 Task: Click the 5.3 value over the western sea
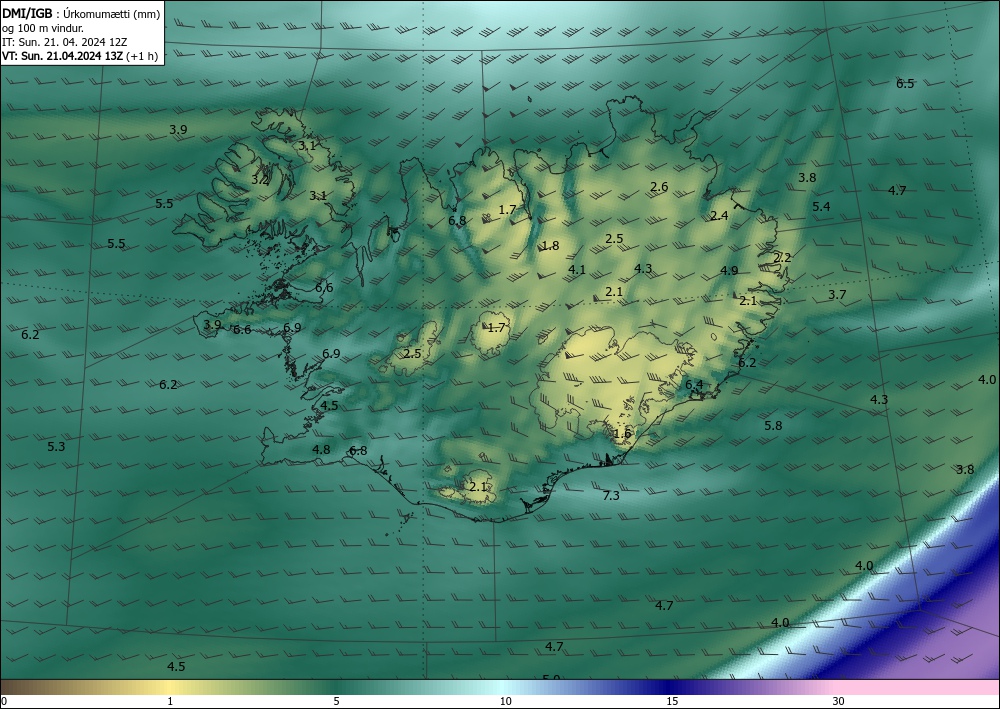[x=56, y=447]
